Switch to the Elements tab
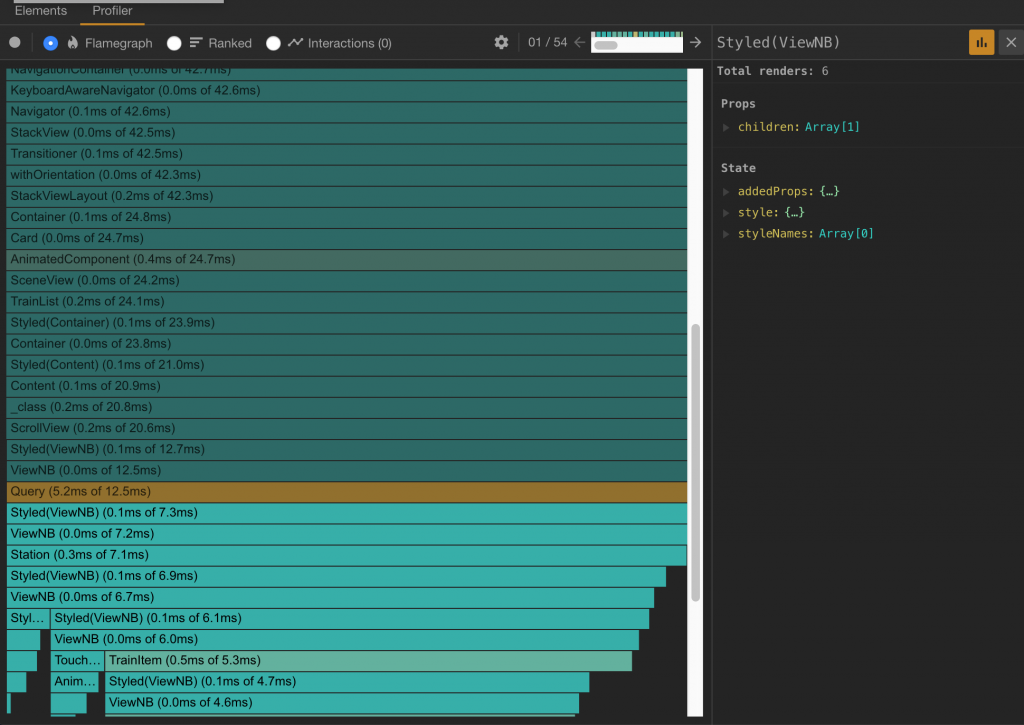1024x725 pixels. click(41, 11)
